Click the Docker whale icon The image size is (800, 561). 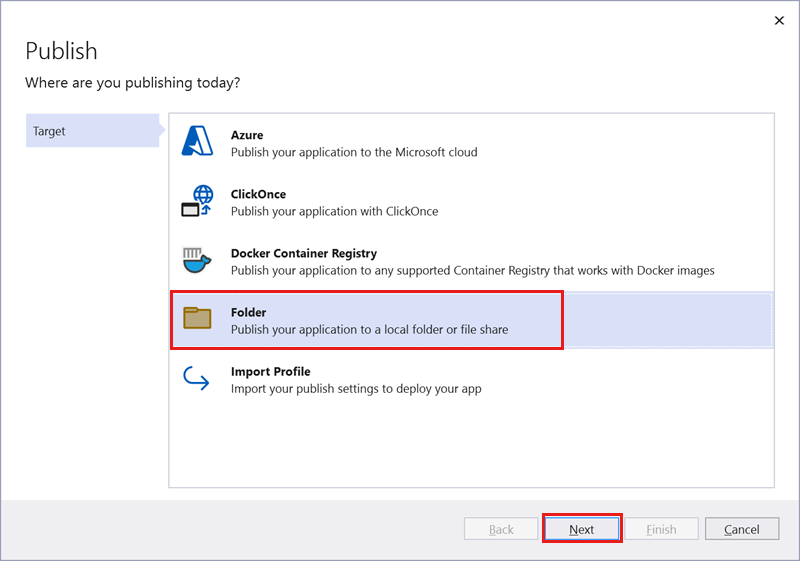click(x=197, y=261)
